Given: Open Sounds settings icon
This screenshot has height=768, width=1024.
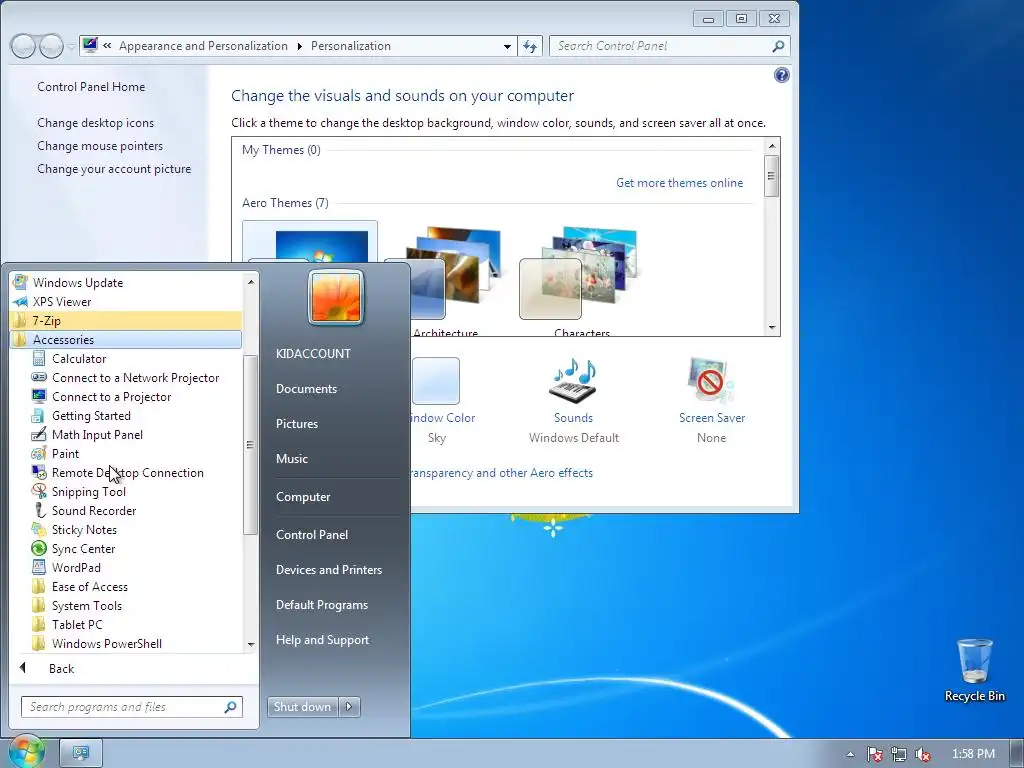Looking at the screenshot, I should point(573,381).
